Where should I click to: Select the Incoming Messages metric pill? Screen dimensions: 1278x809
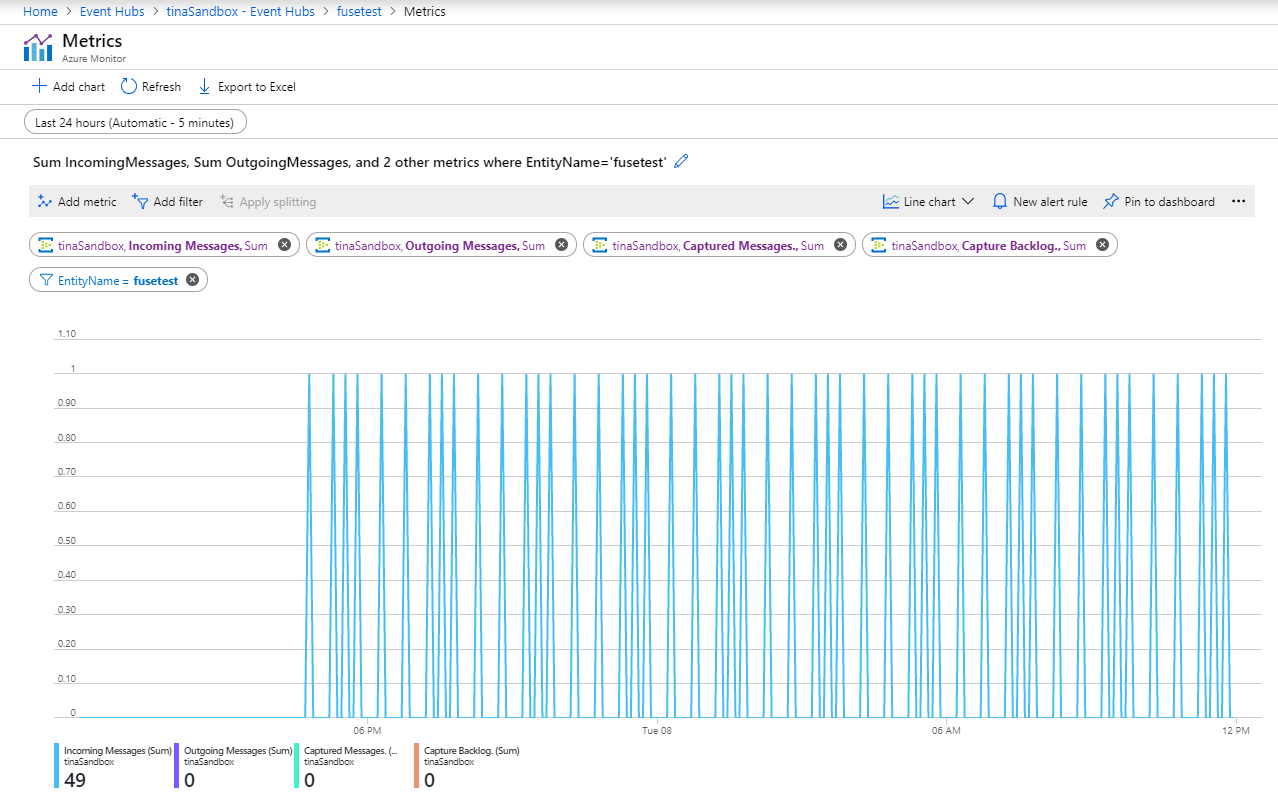point(164,245)
